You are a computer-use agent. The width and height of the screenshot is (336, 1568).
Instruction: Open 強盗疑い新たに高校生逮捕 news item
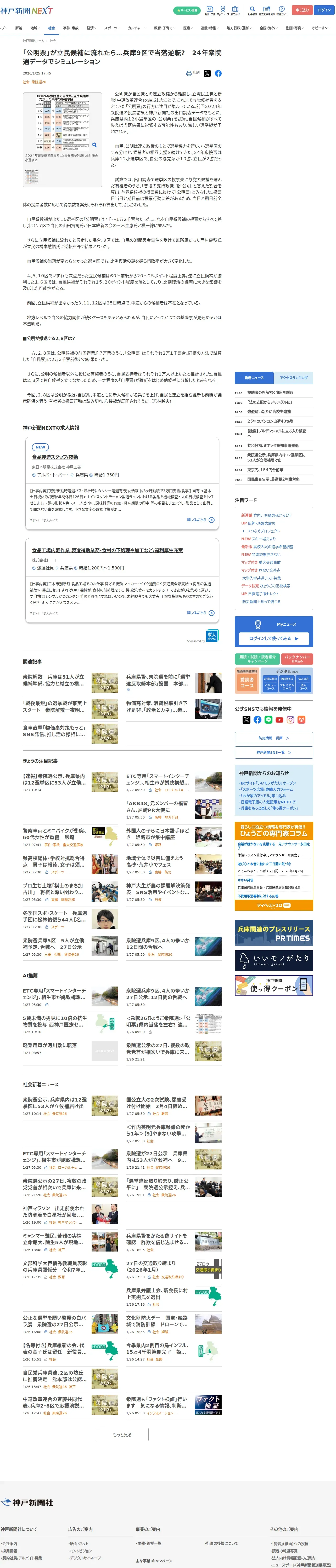269,412
